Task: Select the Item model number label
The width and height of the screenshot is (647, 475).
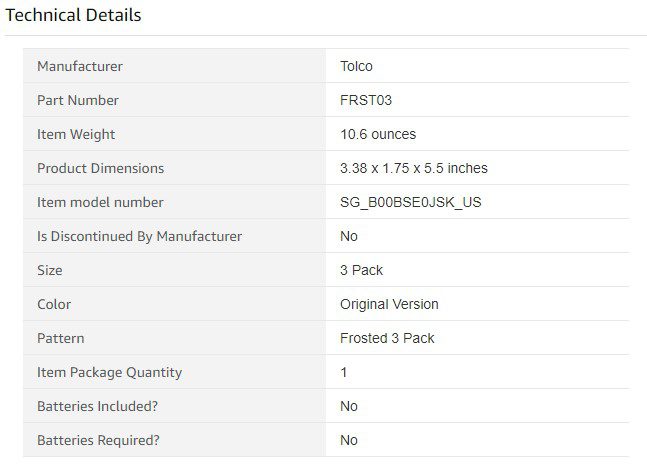Action: 100,202
